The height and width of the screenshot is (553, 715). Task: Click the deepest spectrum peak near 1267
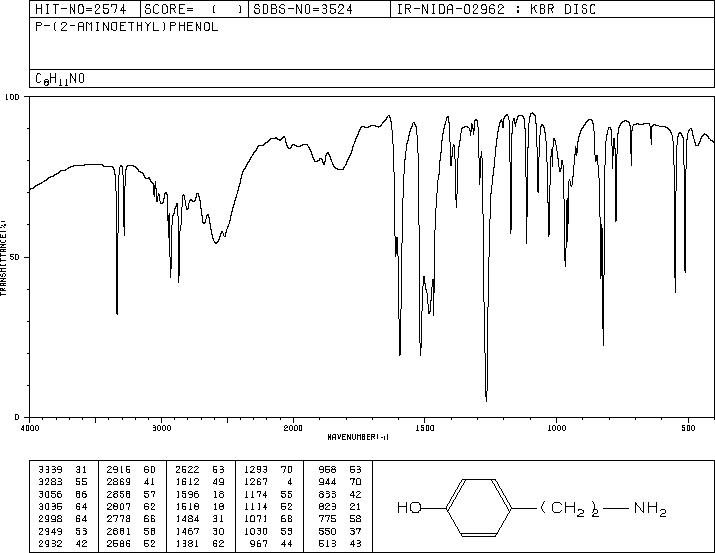[x=487, y=401]
